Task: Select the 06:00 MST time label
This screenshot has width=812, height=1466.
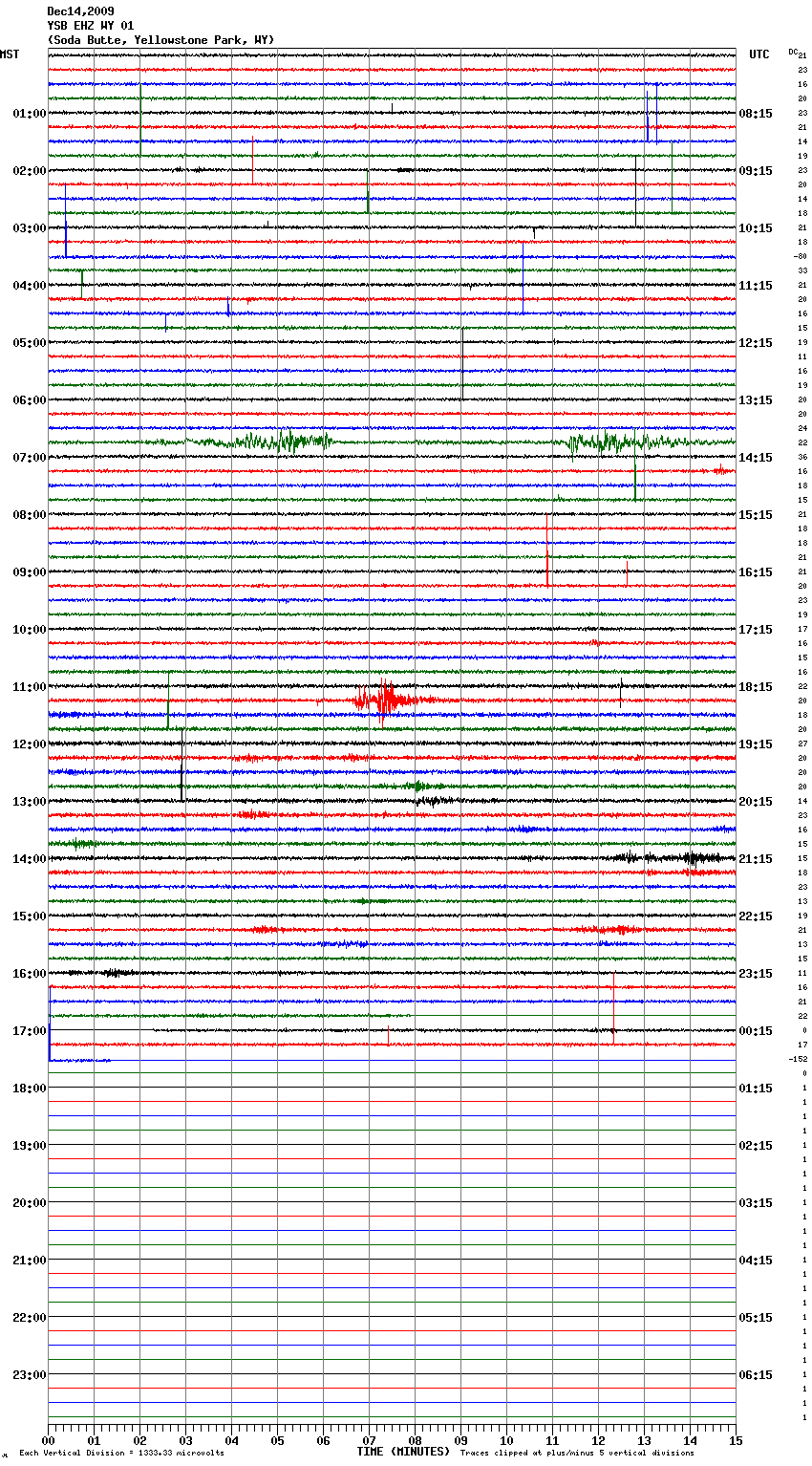Action: point(30,400)
